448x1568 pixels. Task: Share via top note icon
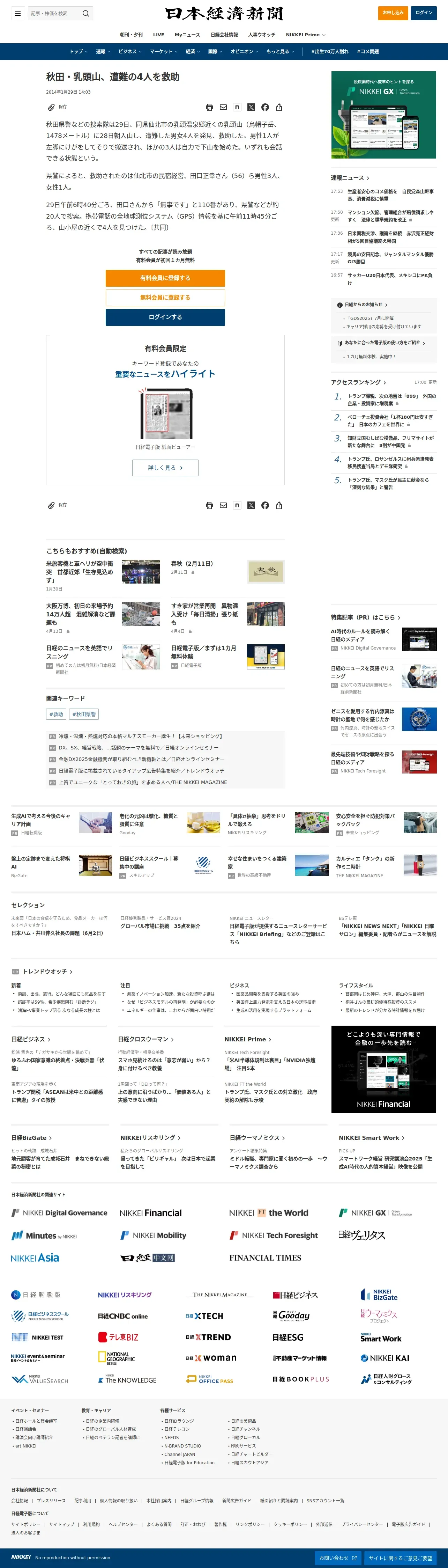237,107
